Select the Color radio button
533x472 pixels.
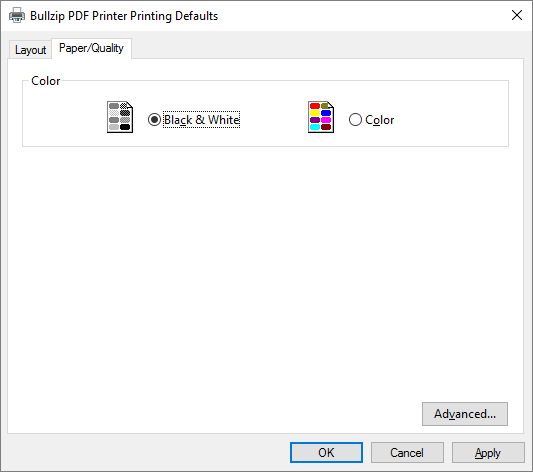pyautogui.click(x=355, y=120)
